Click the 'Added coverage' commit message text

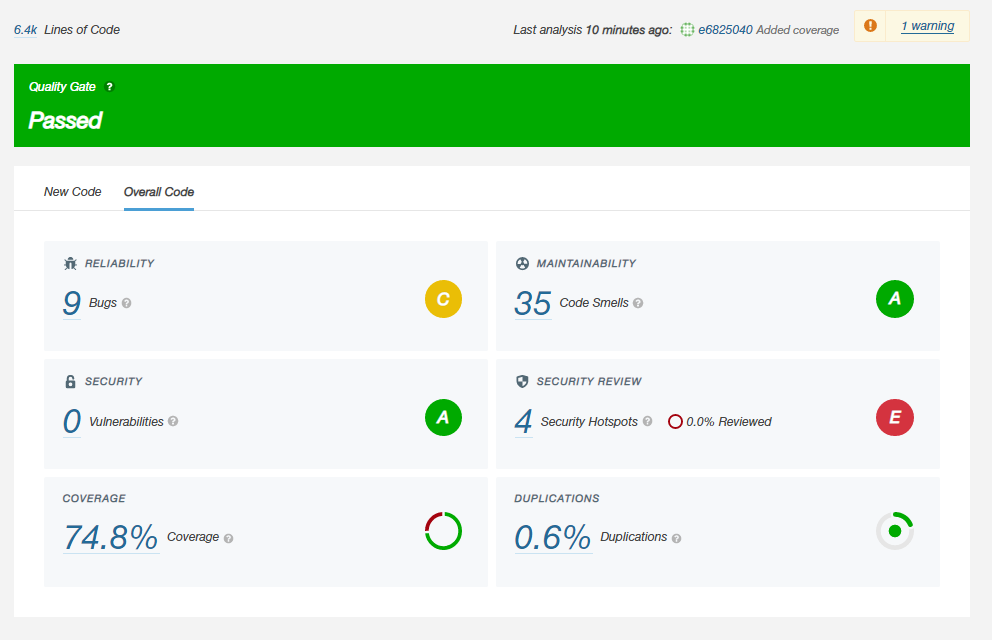pos(797,30)
